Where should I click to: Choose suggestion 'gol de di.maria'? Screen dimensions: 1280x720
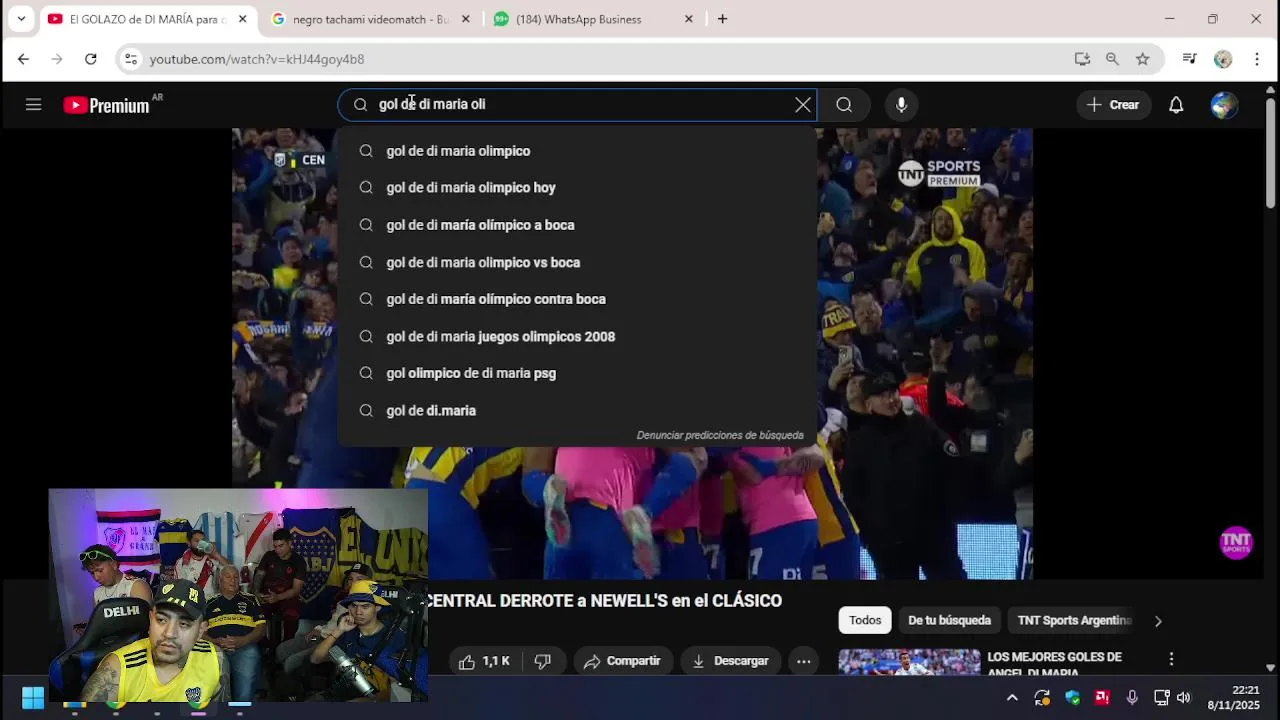tap(576, 410)
